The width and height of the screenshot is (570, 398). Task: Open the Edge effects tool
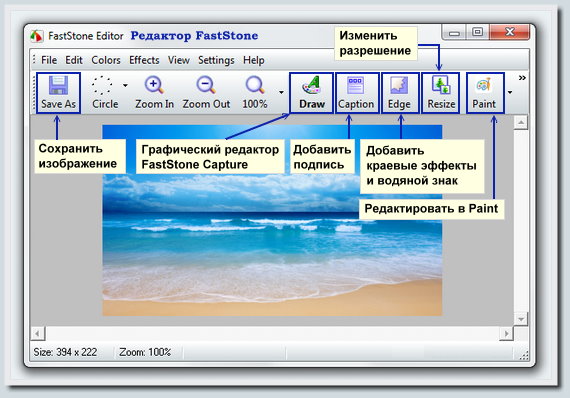click(400, 93)
